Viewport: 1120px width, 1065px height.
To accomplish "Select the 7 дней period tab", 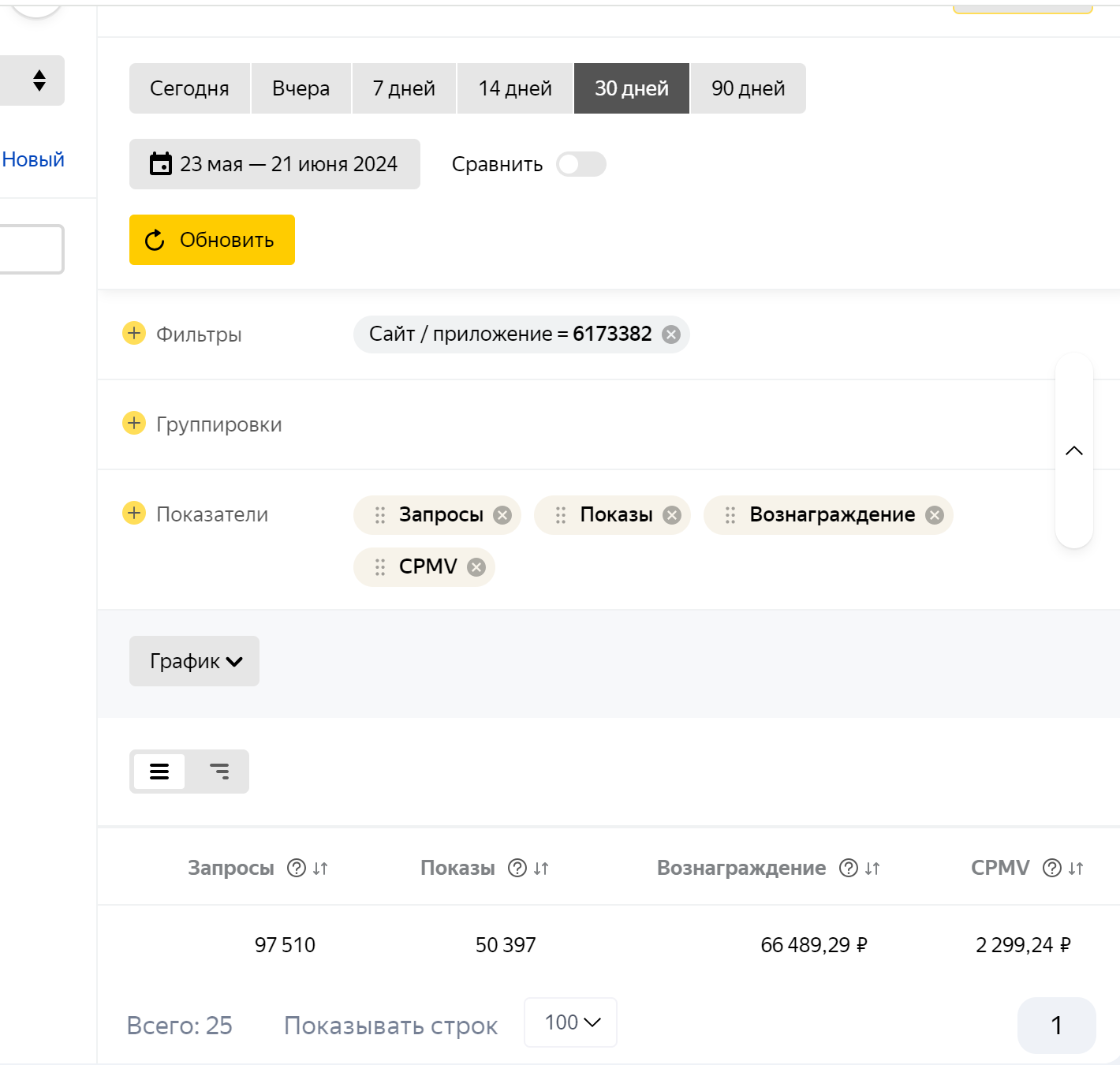I will click(x=404, y=88).
